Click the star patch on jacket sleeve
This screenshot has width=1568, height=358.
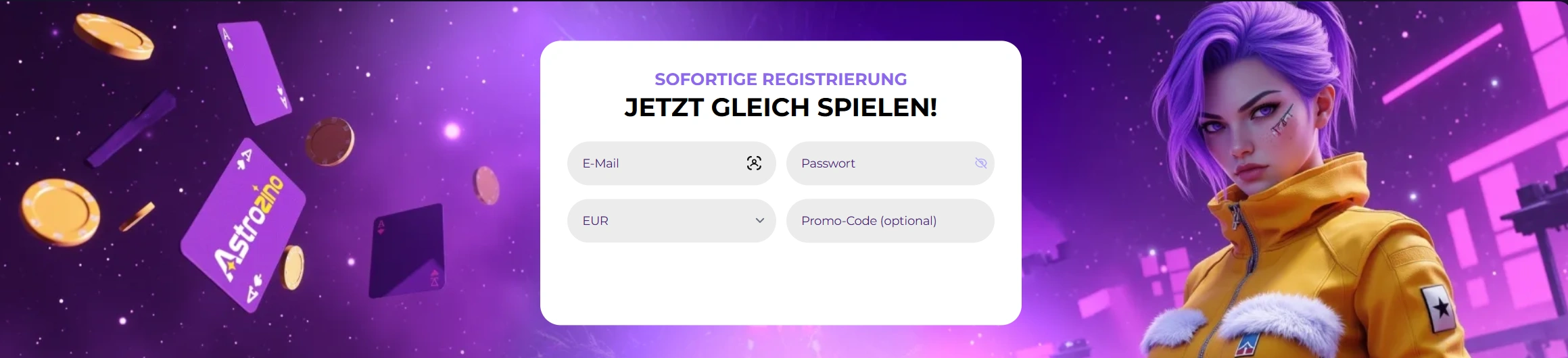[1439, 308]
